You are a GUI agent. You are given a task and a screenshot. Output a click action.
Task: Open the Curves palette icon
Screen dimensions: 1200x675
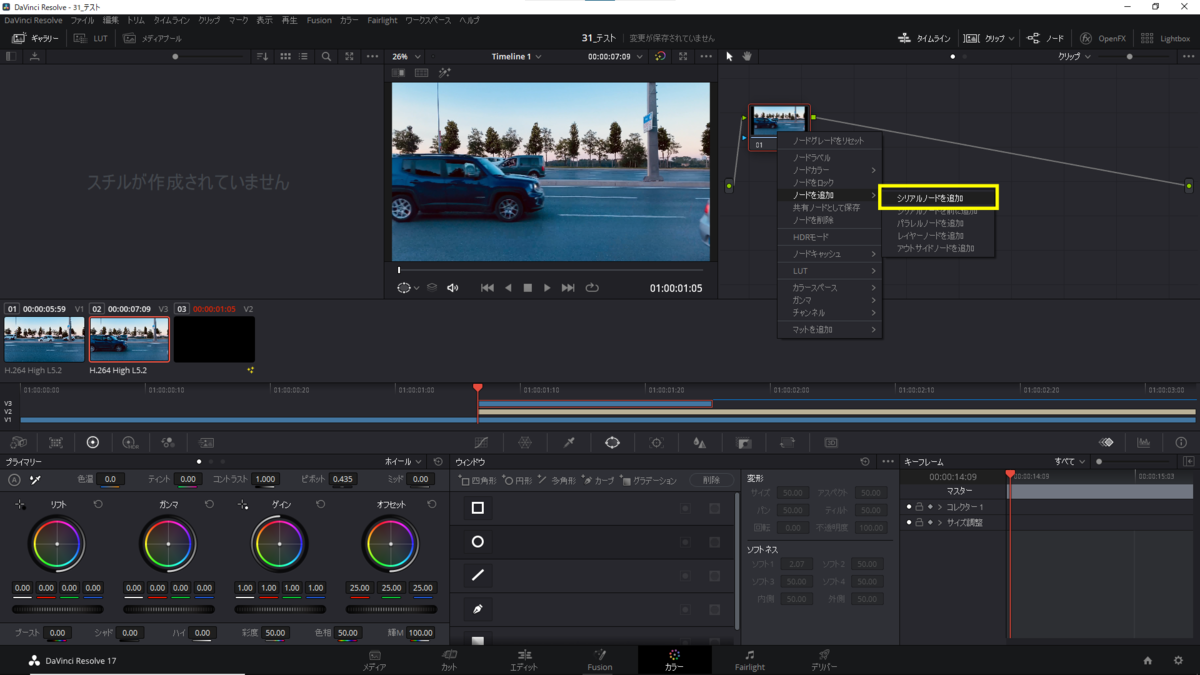481,442
